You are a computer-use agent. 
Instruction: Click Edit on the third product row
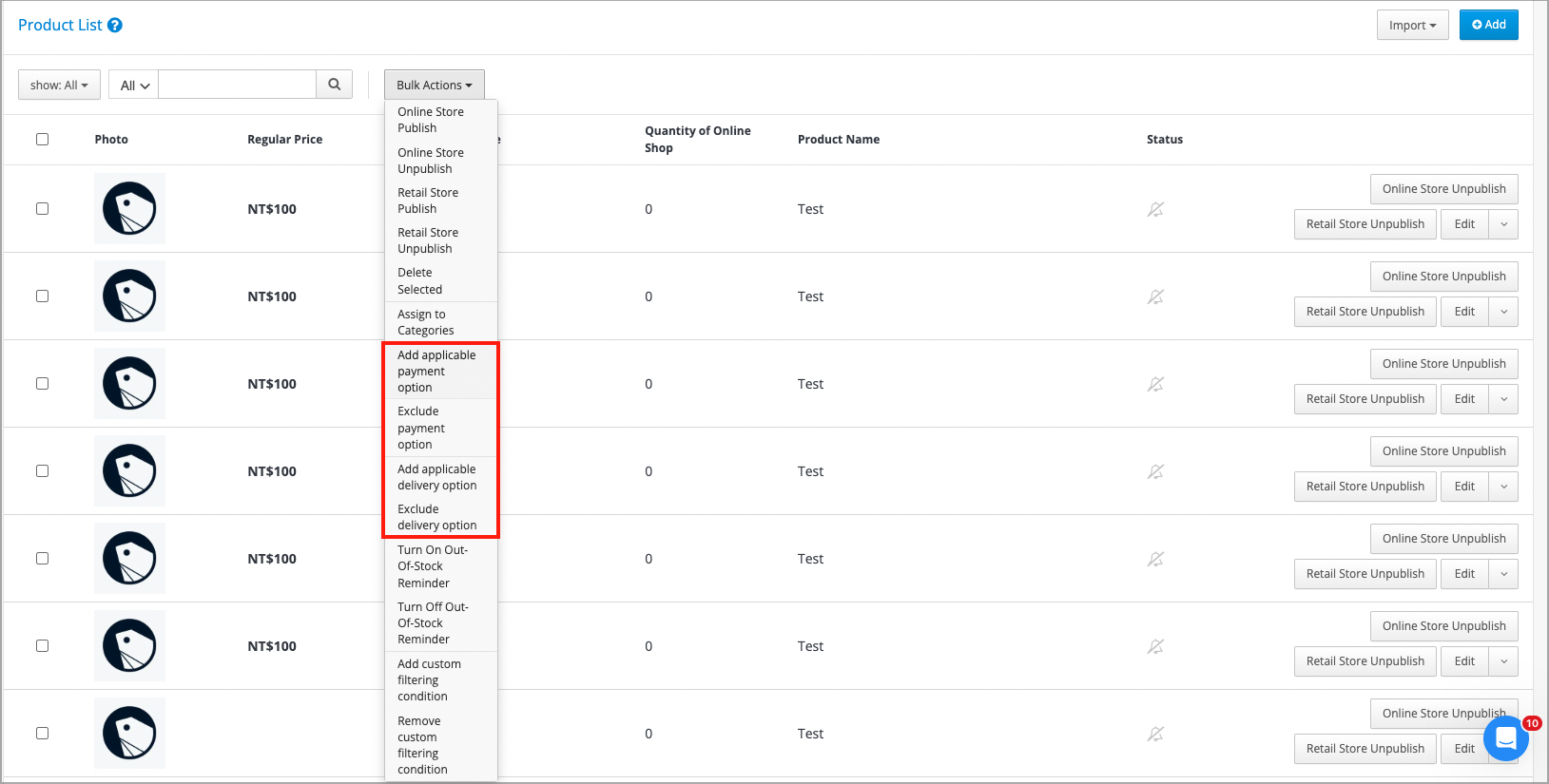[1464, 399]
